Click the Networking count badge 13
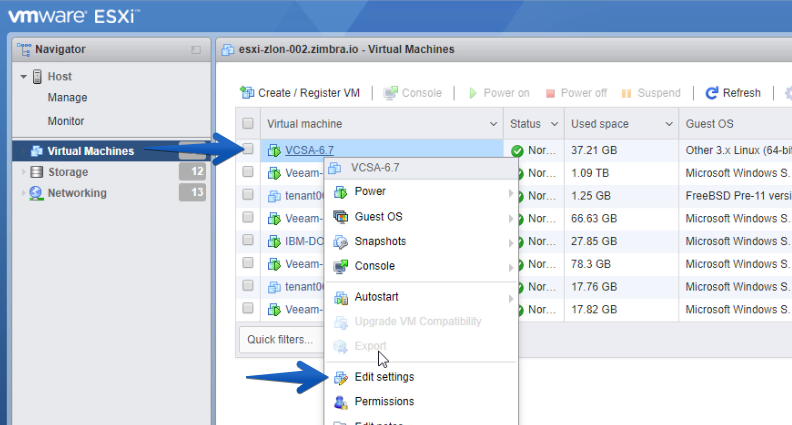 pyautogui.click(x=192, y=193)
